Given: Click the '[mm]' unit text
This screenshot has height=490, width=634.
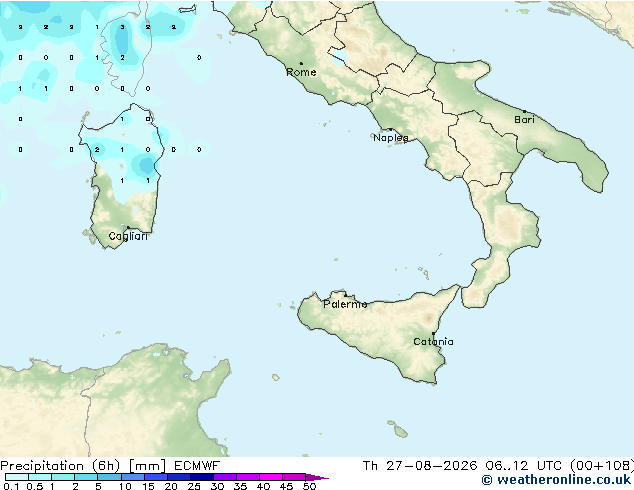Looking at the screenshot, I should tap(147, 466).
